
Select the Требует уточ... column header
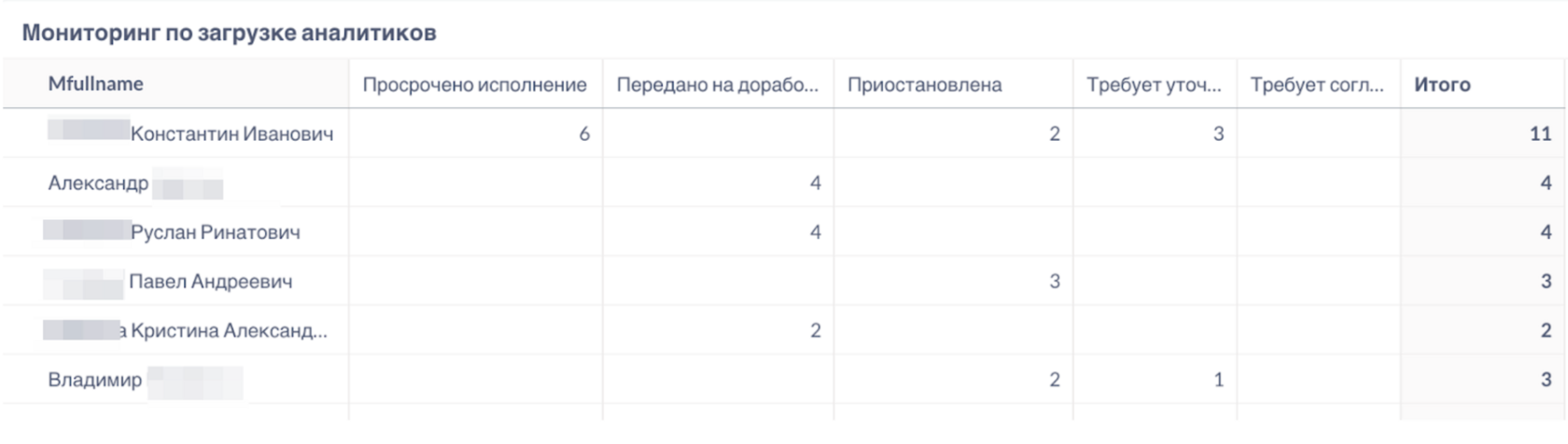click(x=1154, y=85)
